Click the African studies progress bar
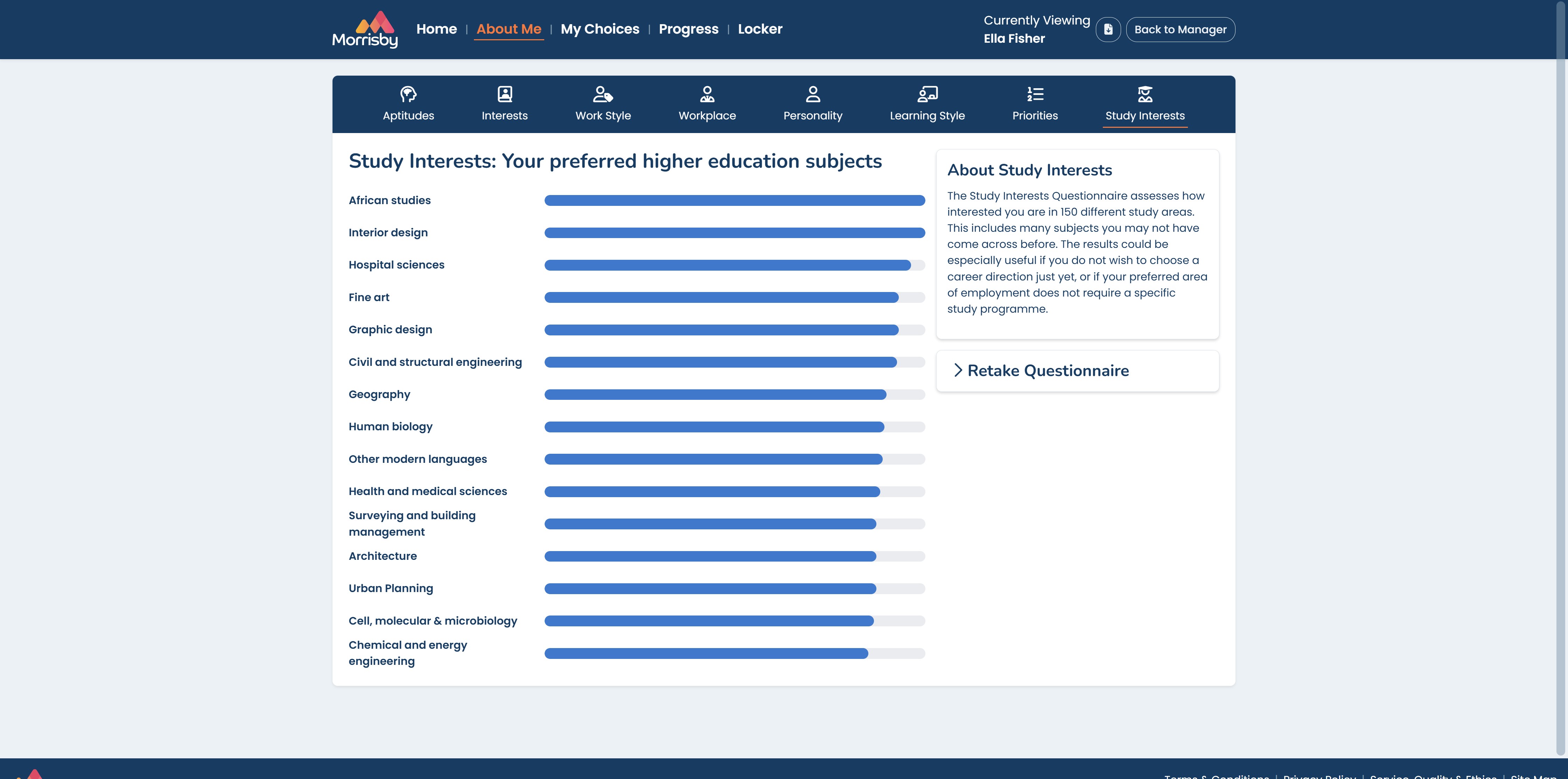Image resolution: width=1568 pixels, height=779 pixels. tap(734, 200)
